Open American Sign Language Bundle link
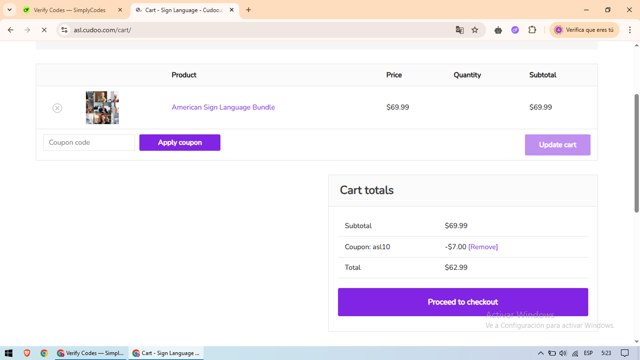640x360 pixels. [223, 107]
